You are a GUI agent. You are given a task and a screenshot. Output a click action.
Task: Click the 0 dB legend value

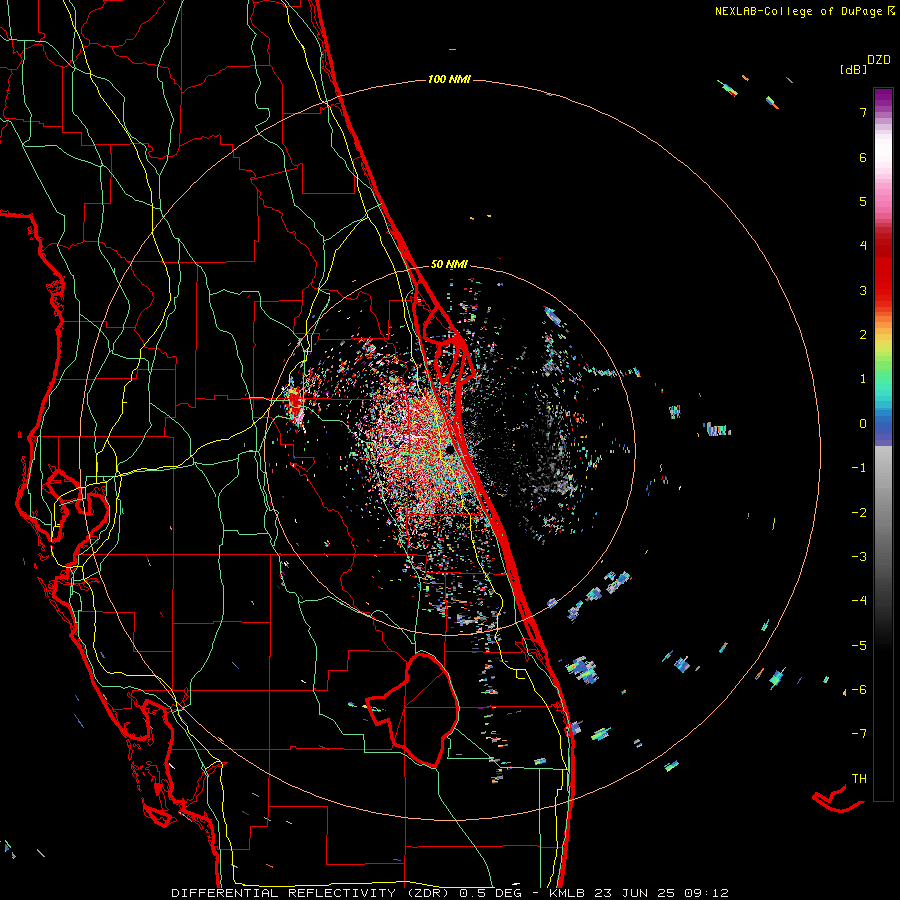coord(863,424)
